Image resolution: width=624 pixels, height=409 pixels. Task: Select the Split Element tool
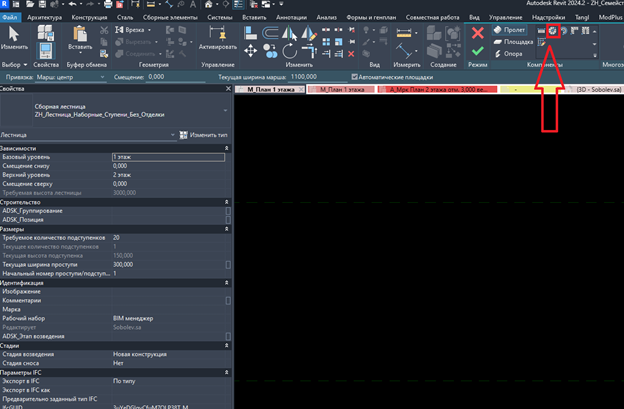pos(326,30)
